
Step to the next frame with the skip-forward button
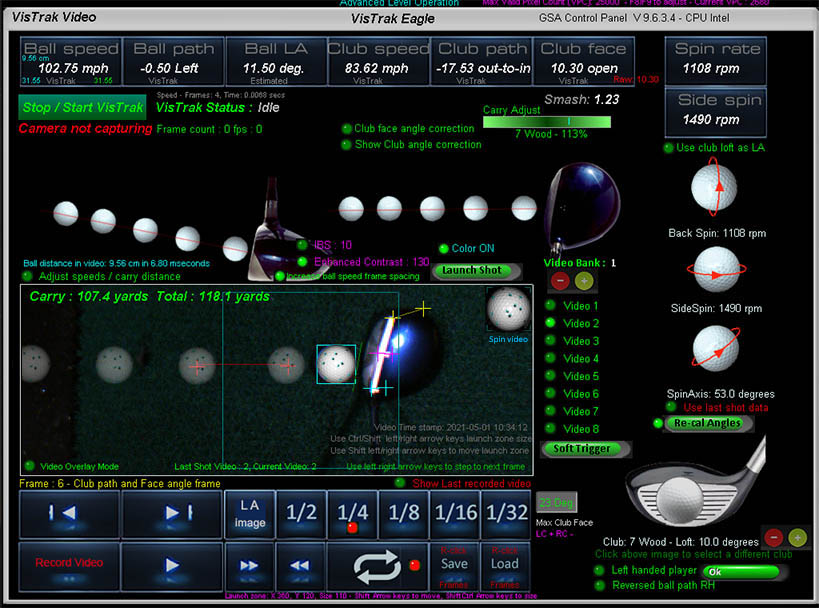[172, 515]
